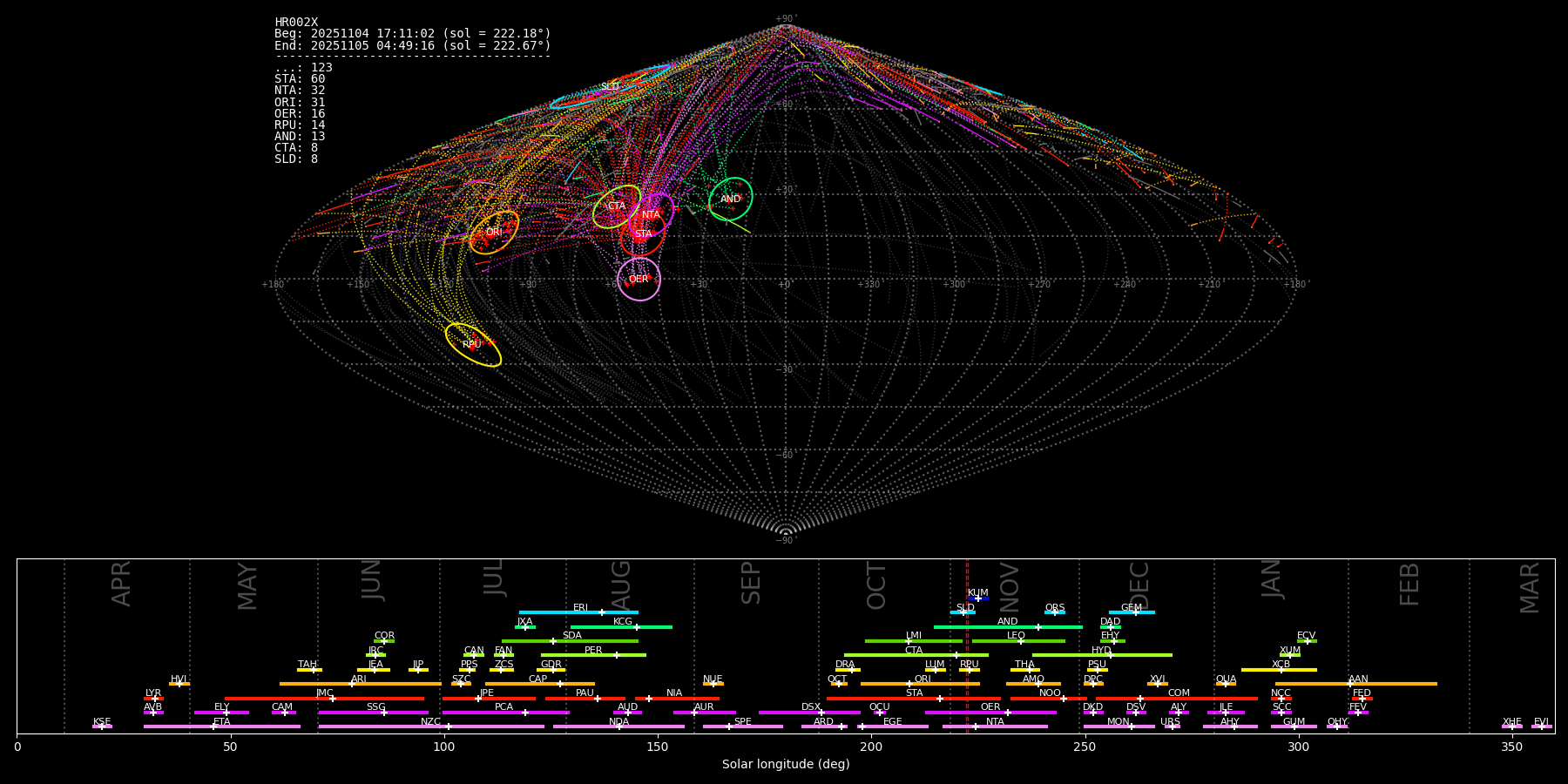Click the 350 tick on solar longitude axis
This screenshot has width=1568, height=784.
point(1512,747)
